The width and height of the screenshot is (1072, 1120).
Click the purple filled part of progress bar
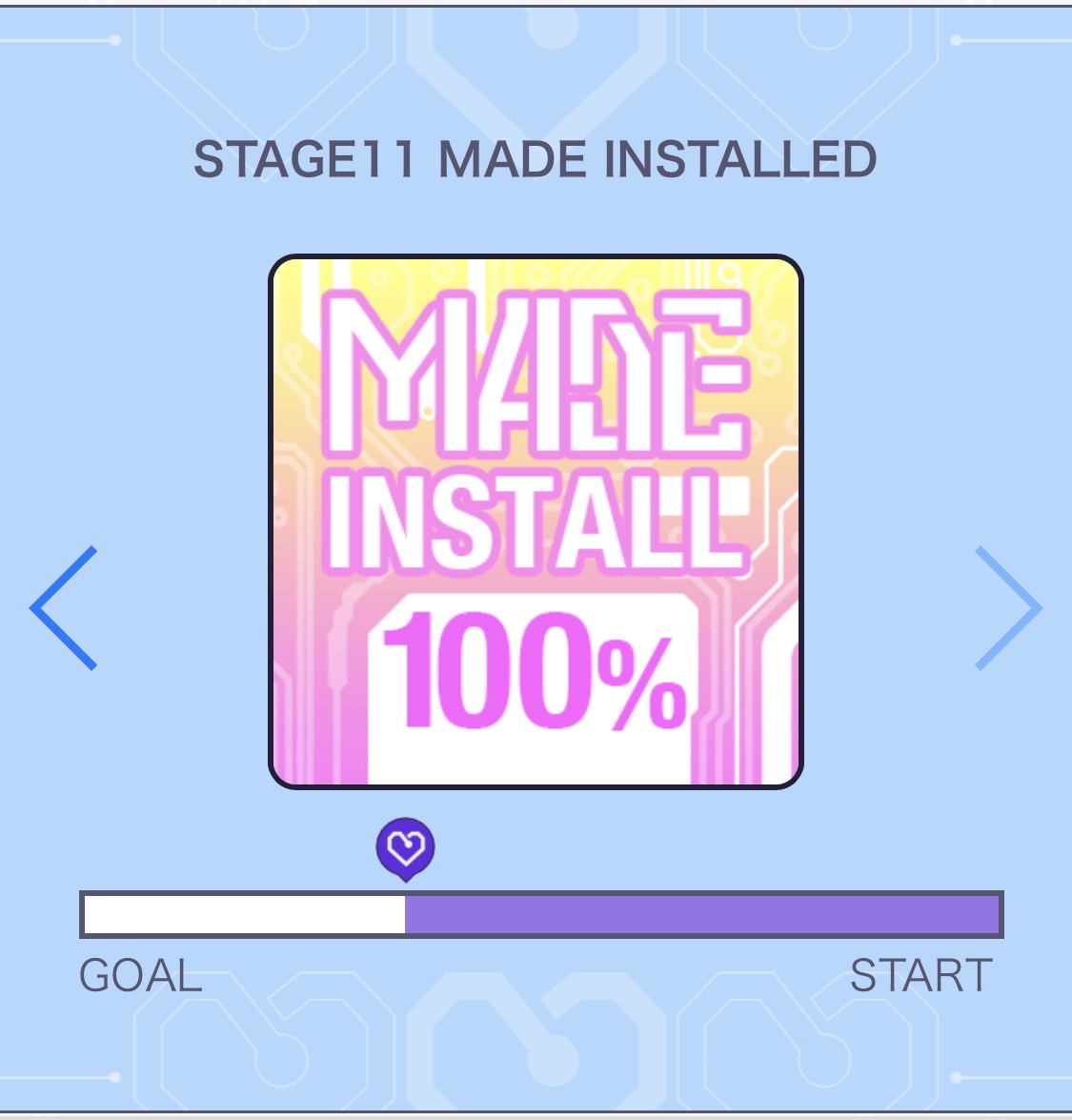coord(701,915)
